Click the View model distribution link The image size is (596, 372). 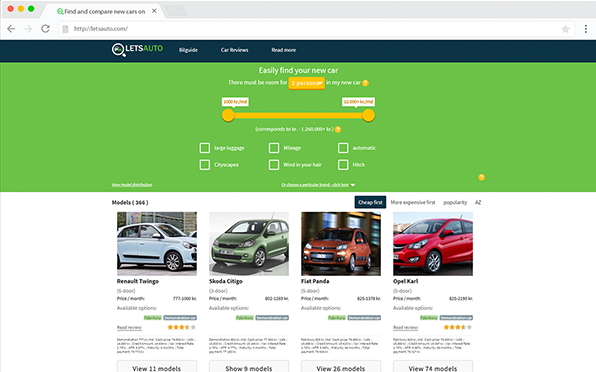(x=132, y=185)
